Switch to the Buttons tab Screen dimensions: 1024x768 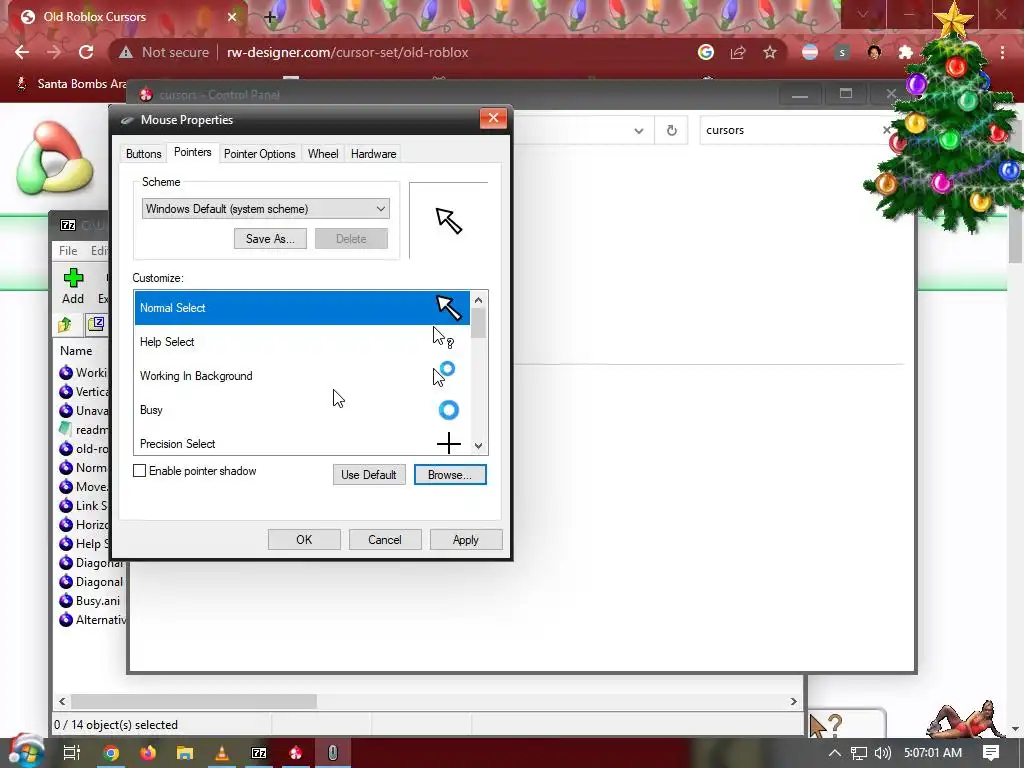coord(143,154)
